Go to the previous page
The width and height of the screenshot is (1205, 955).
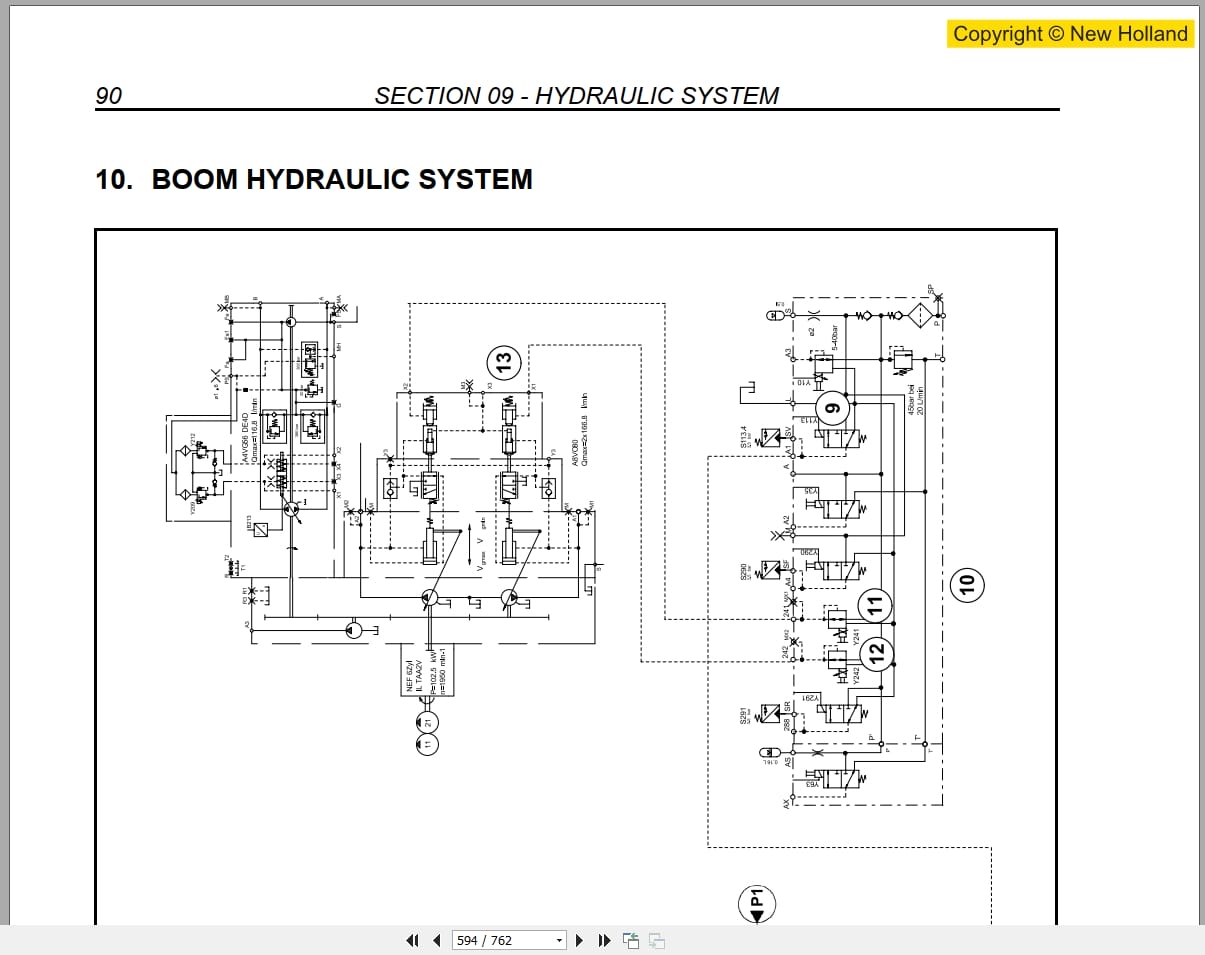pos(436,940)
